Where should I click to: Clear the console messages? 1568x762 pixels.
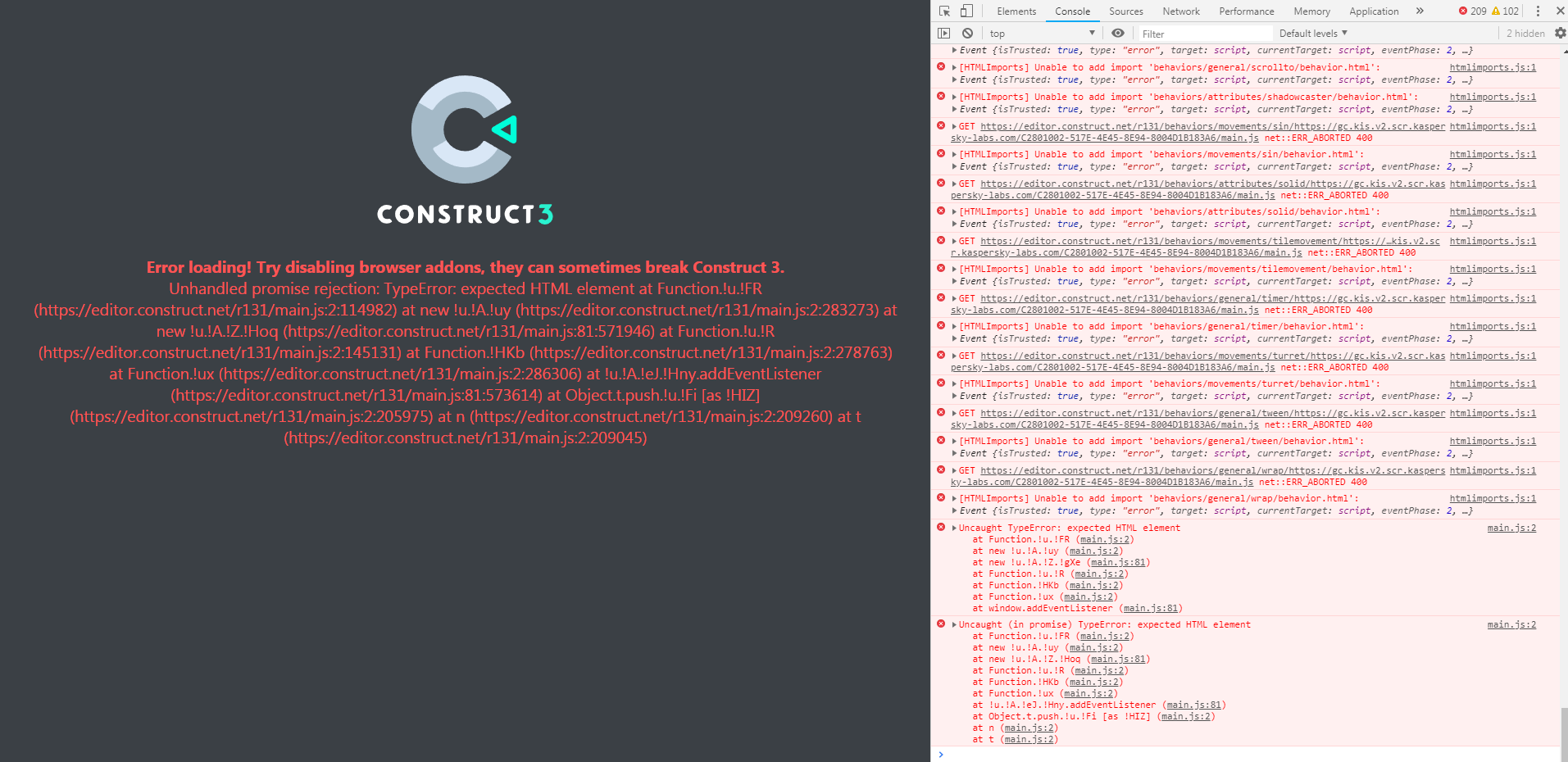pos(968,33)
